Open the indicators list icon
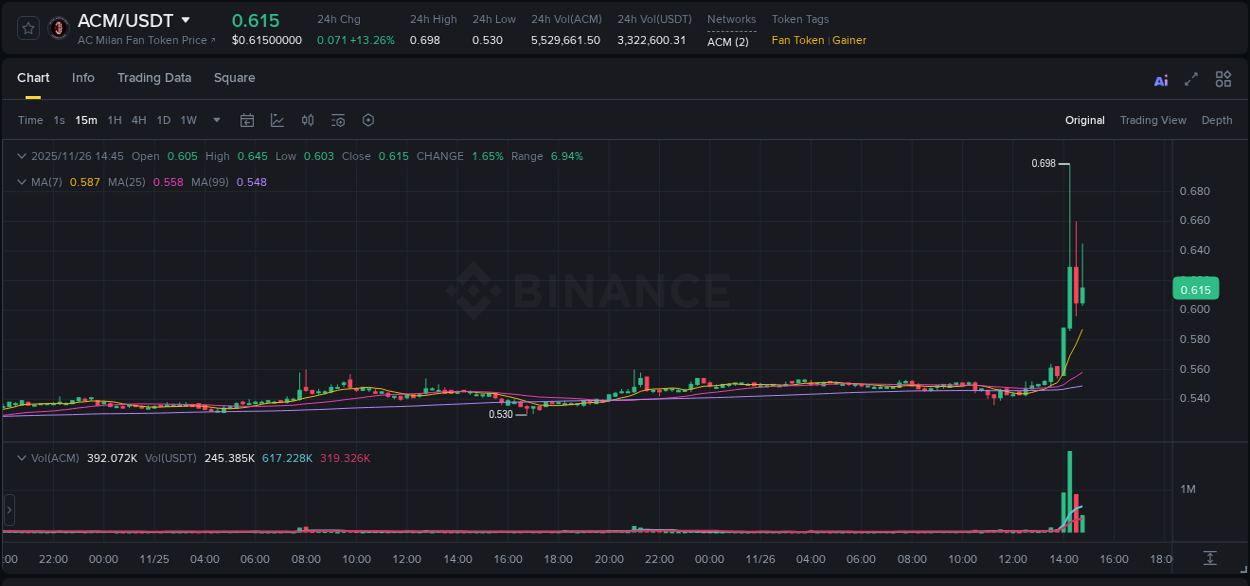This screenshot has width=1250, height=586. [x=337, y=120]
